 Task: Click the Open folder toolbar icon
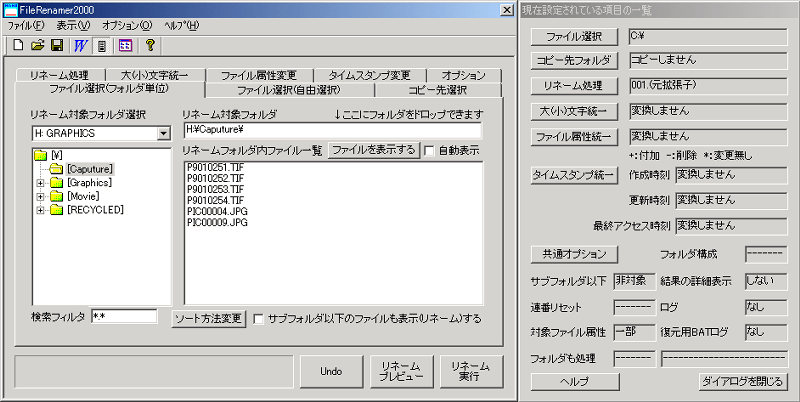click(x=38, y=45)
